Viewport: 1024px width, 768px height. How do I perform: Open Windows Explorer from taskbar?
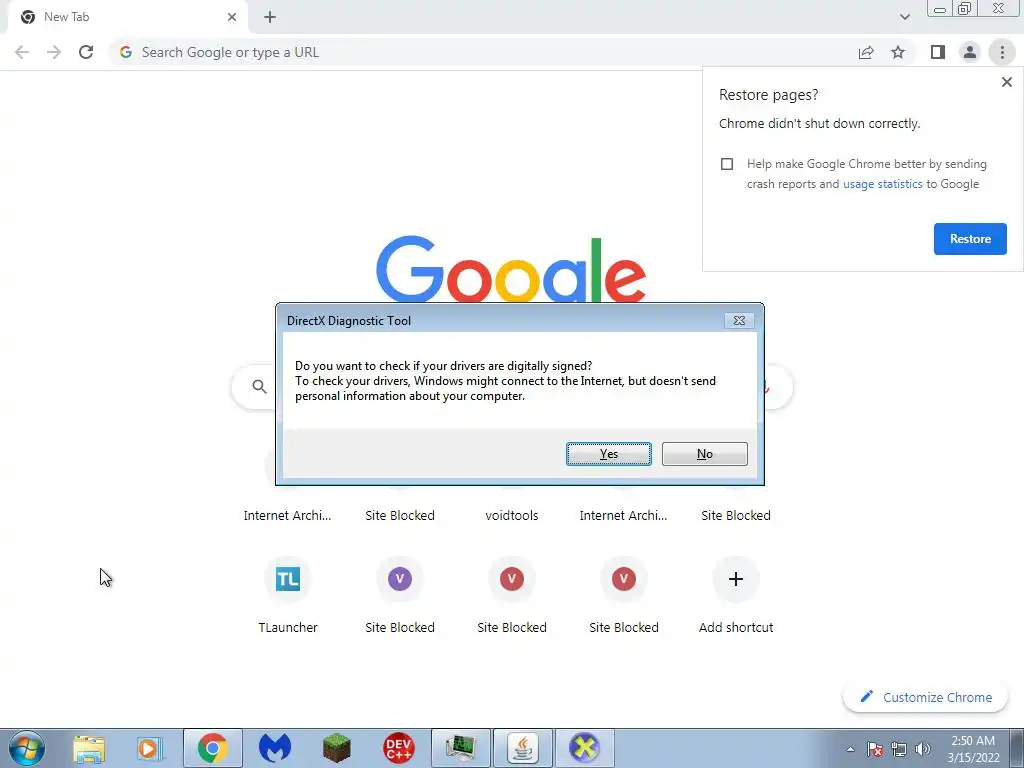click(89, 748)
